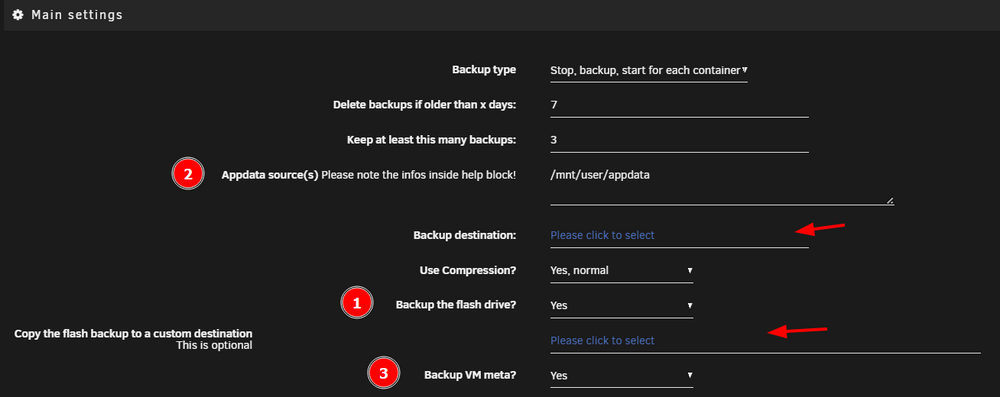Click the Backup type dropdown arrow
Viewport: 1000px width, 397px height.
[744, 69]
